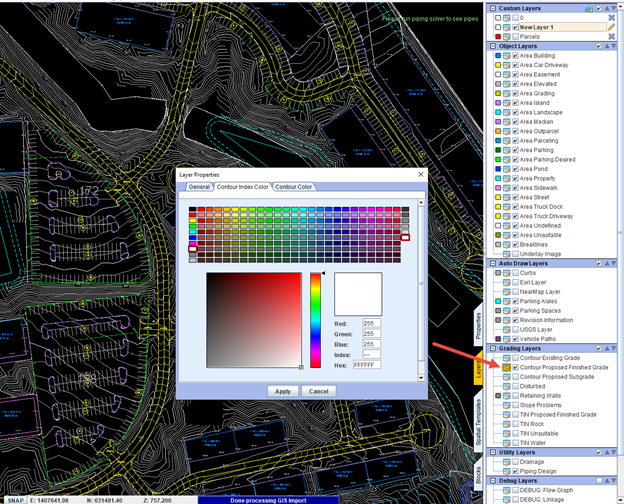Toggle Piping Design layer checkbox
The image size is (624, 504).
(515, 471)
